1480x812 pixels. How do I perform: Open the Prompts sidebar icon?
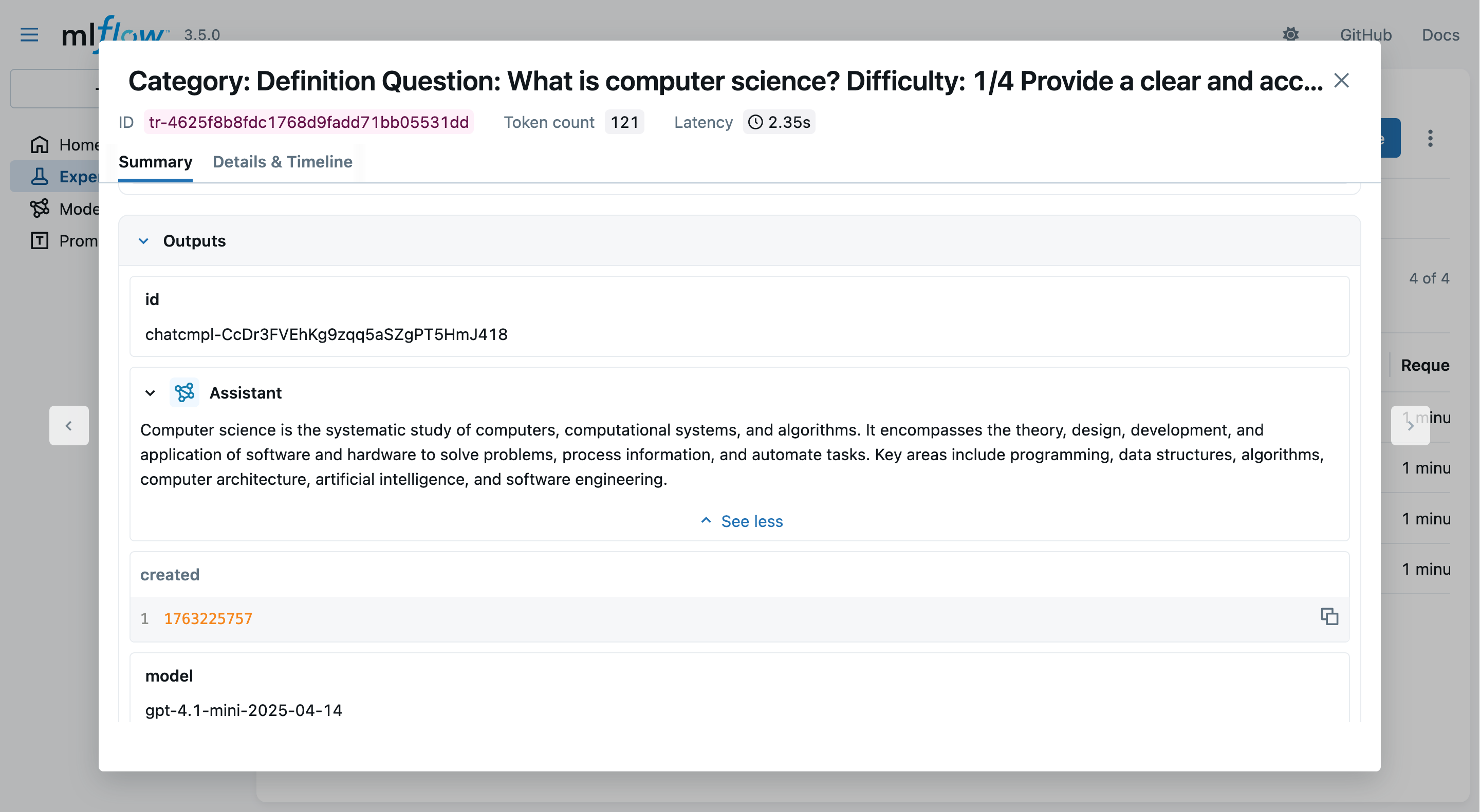pyautogui.click(x=39, y=240)
